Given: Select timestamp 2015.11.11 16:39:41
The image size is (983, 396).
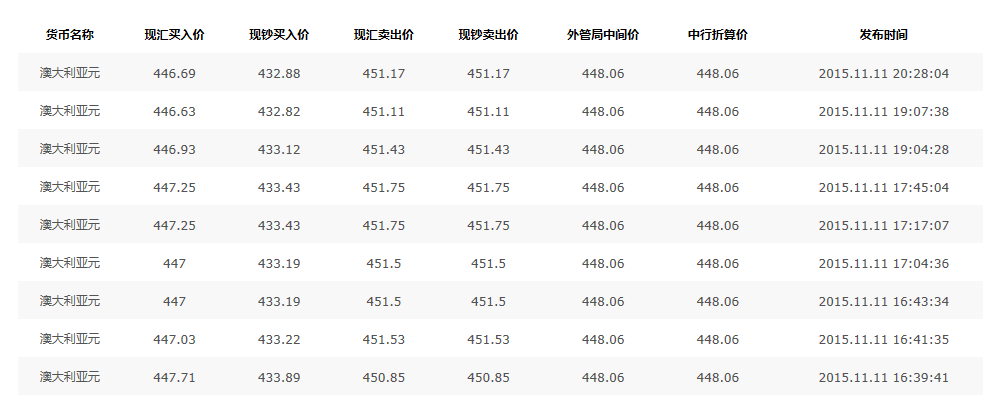Looking at the screenshot, I should [883, 378].
